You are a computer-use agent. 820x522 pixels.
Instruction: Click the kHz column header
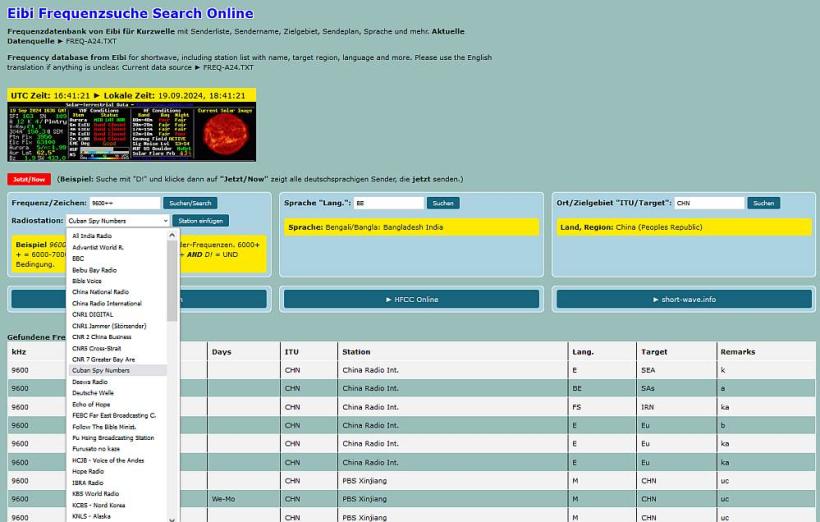(x=19, y=352)
